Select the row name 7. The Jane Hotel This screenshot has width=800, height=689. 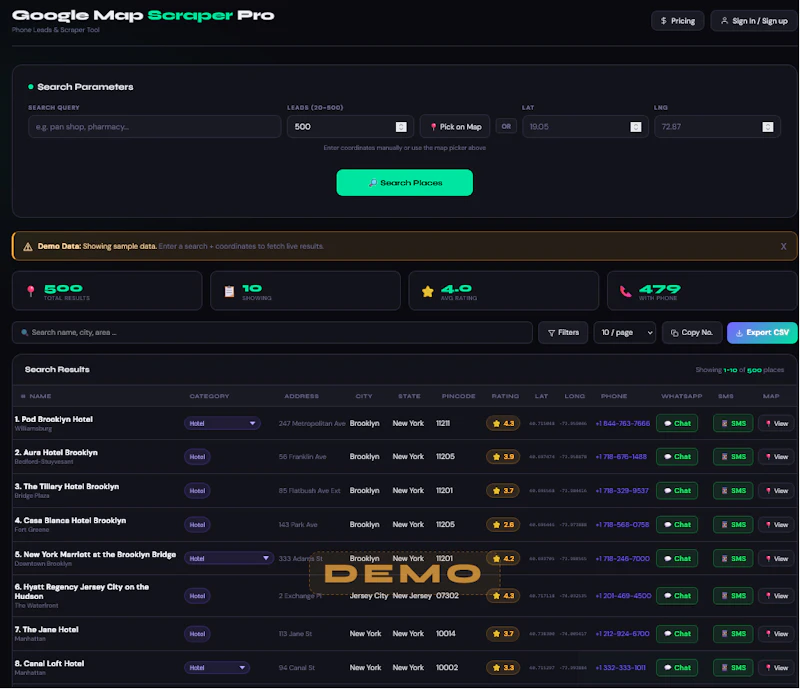pyautogui.click(x=46, y=630)
